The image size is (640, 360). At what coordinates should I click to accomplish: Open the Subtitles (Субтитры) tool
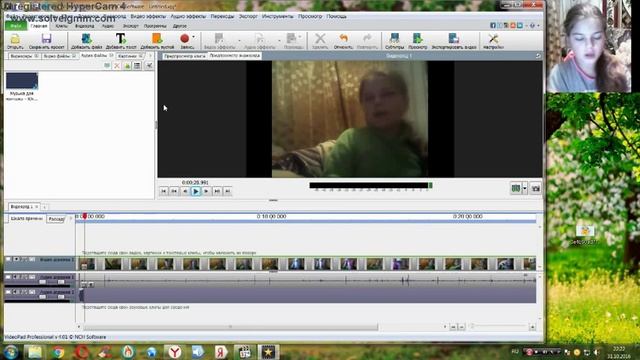pyautogui.click(x=394, y=38)
